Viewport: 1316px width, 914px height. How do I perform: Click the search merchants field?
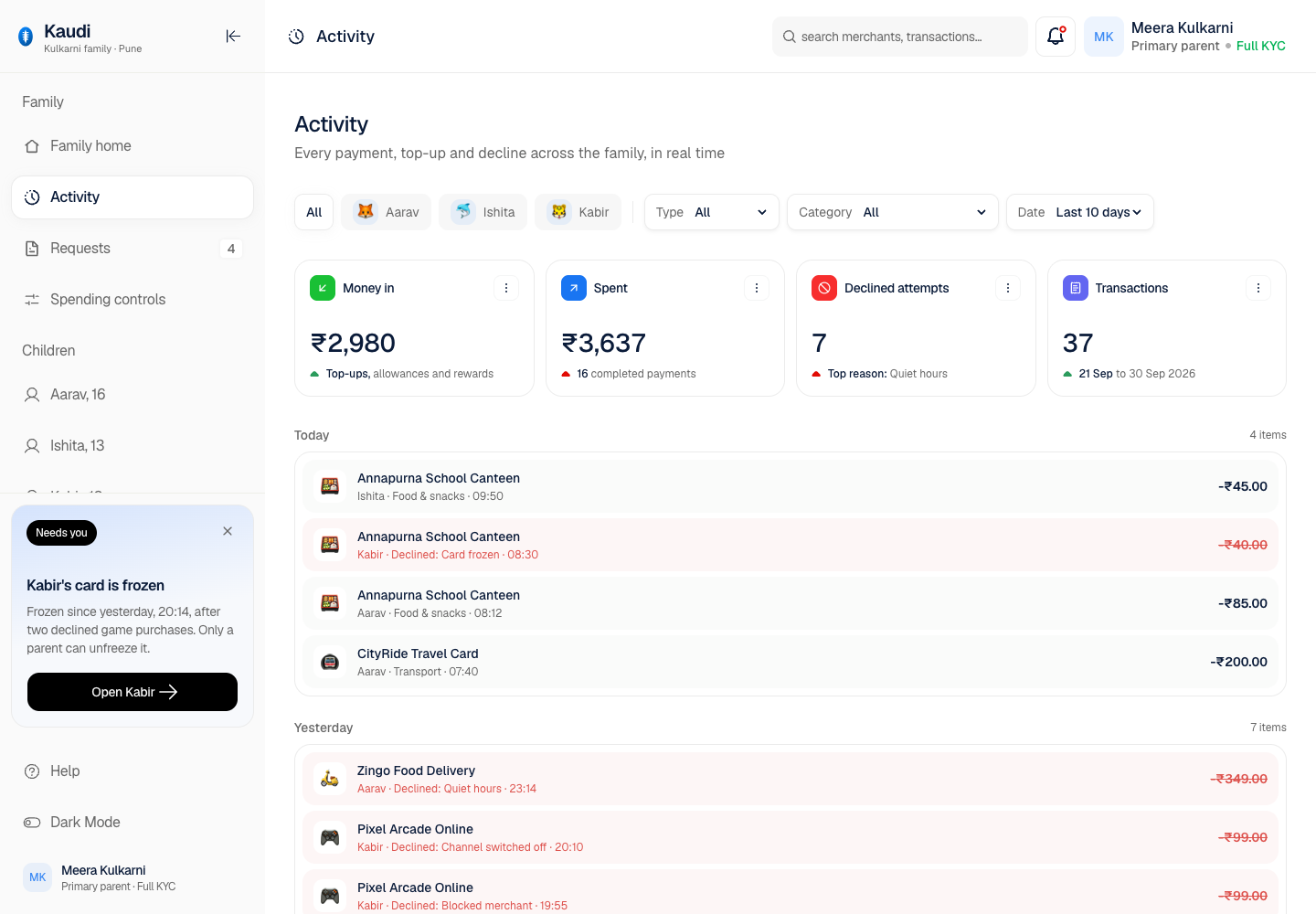point(900,37)
